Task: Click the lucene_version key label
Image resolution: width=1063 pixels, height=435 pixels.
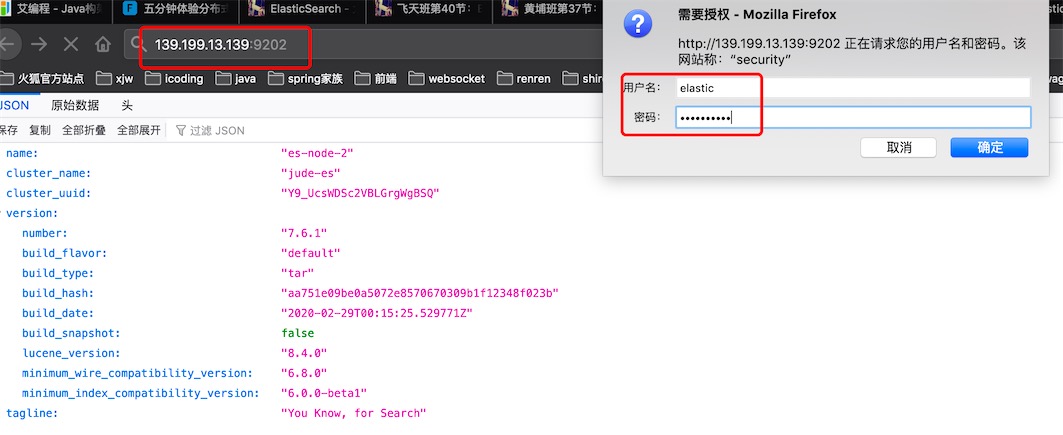Action: pyautogui.click(x=71, y=353)
